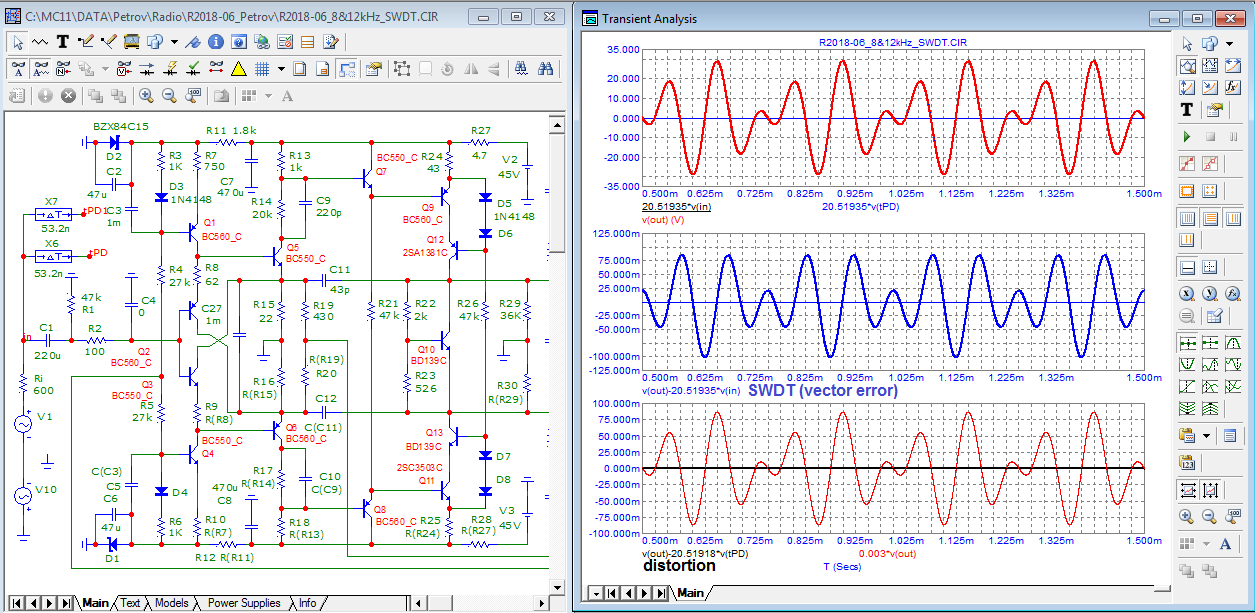Click Zoom In on analysis toolbar
This screenshot has width=1255, height=613.
1187,517
